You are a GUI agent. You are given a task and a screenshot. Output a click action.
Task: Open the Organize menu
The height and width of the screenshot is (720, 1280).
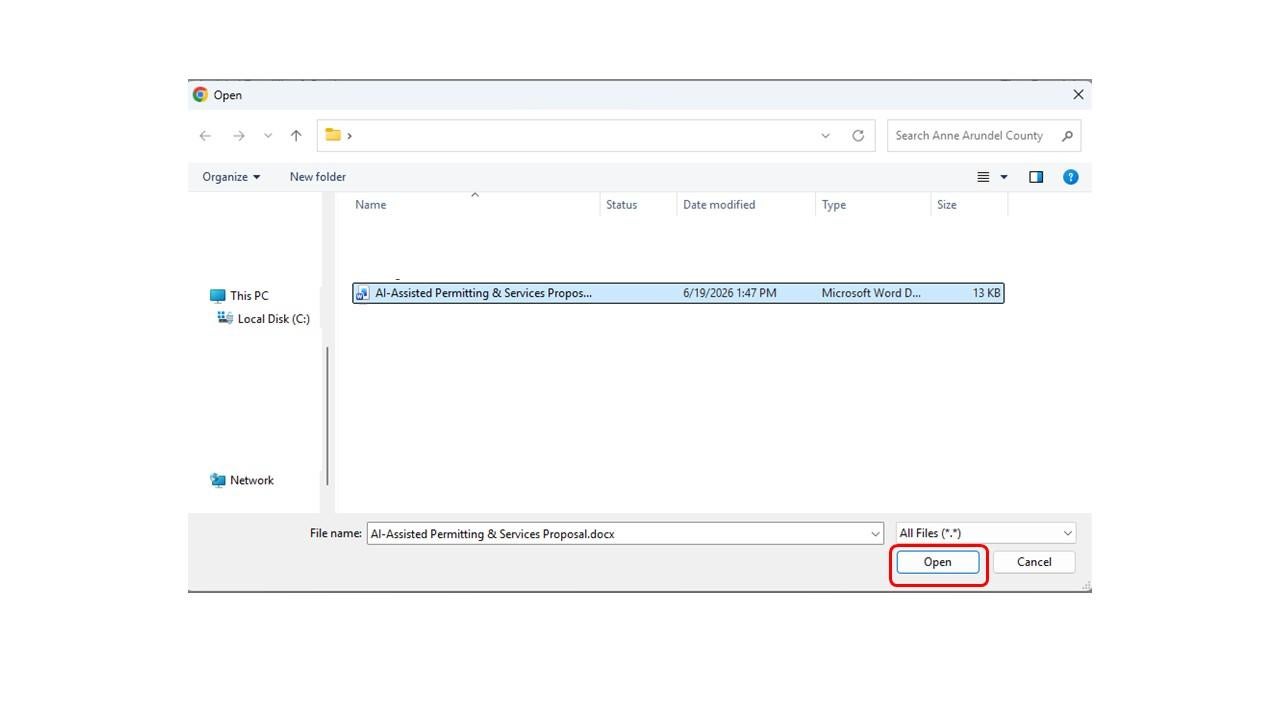[x=231, y=177]
